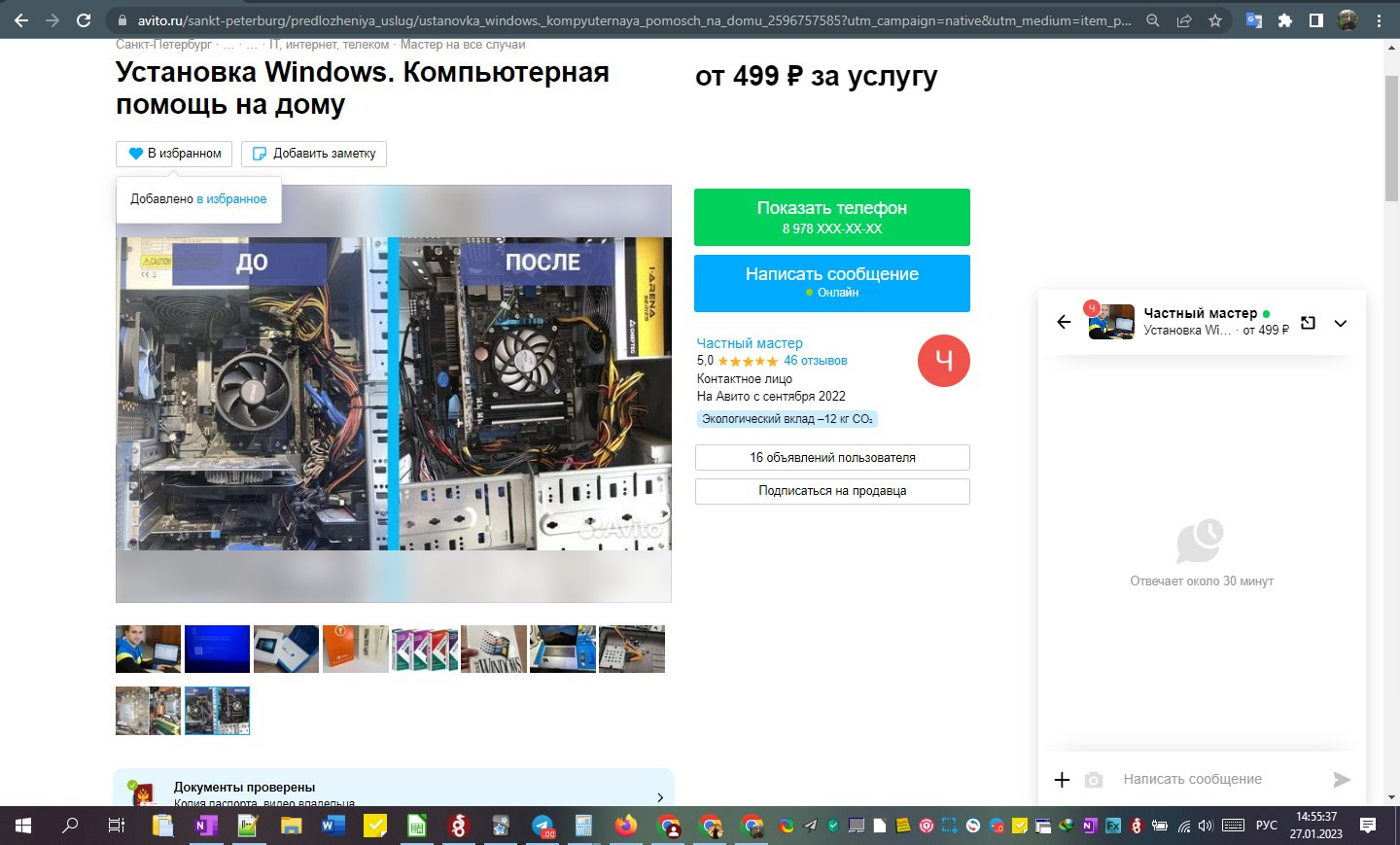The width and height of the screenshot is (1400, 845).
Task: Open Firefox from the taskbar
Action: (x=625, y=826)
